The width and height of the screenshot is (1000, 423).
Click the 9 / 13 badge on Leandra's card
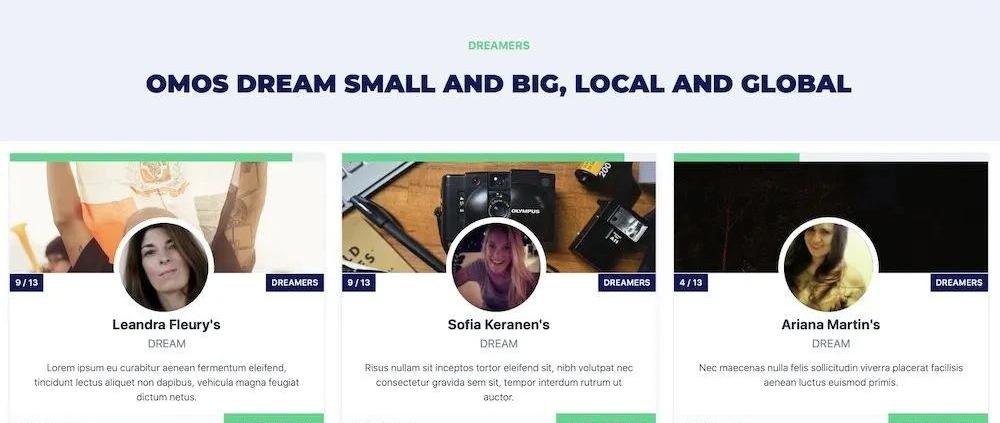point(27,283)
